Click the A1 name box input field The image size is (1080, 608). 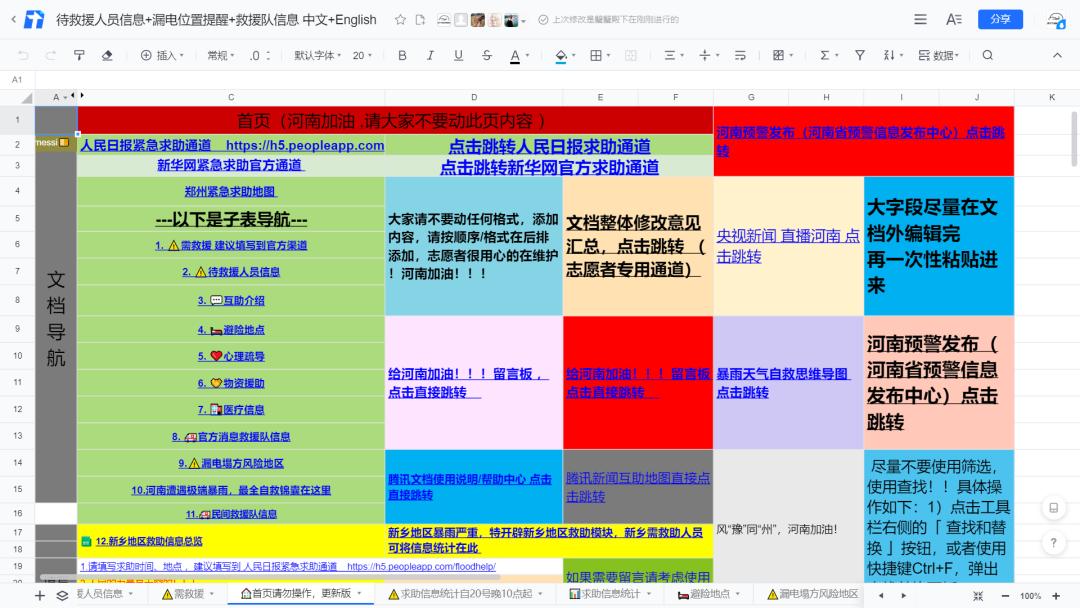pos(14,79)
